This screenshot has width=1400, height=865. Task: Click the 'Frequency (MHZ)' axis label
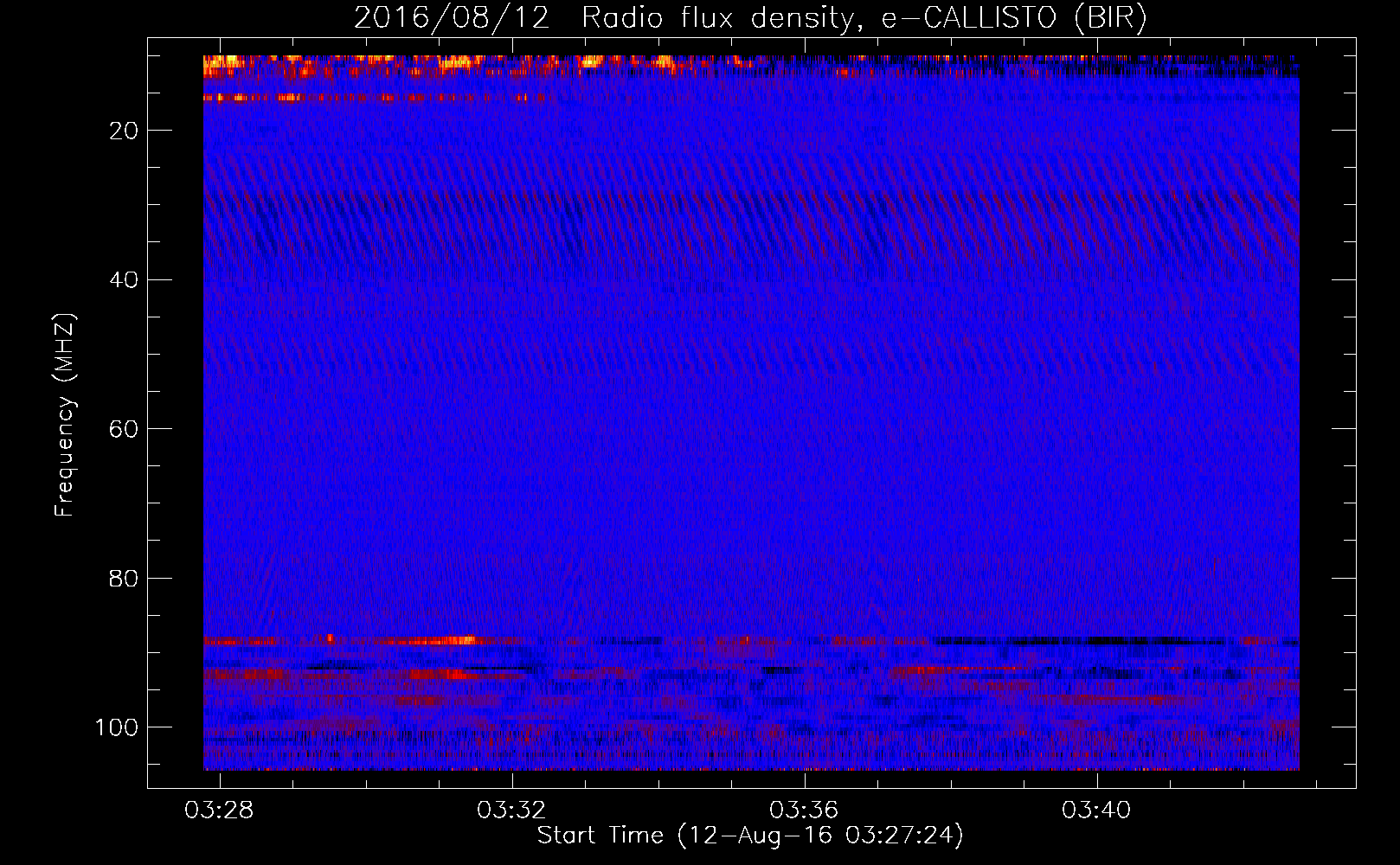point(65,415)
